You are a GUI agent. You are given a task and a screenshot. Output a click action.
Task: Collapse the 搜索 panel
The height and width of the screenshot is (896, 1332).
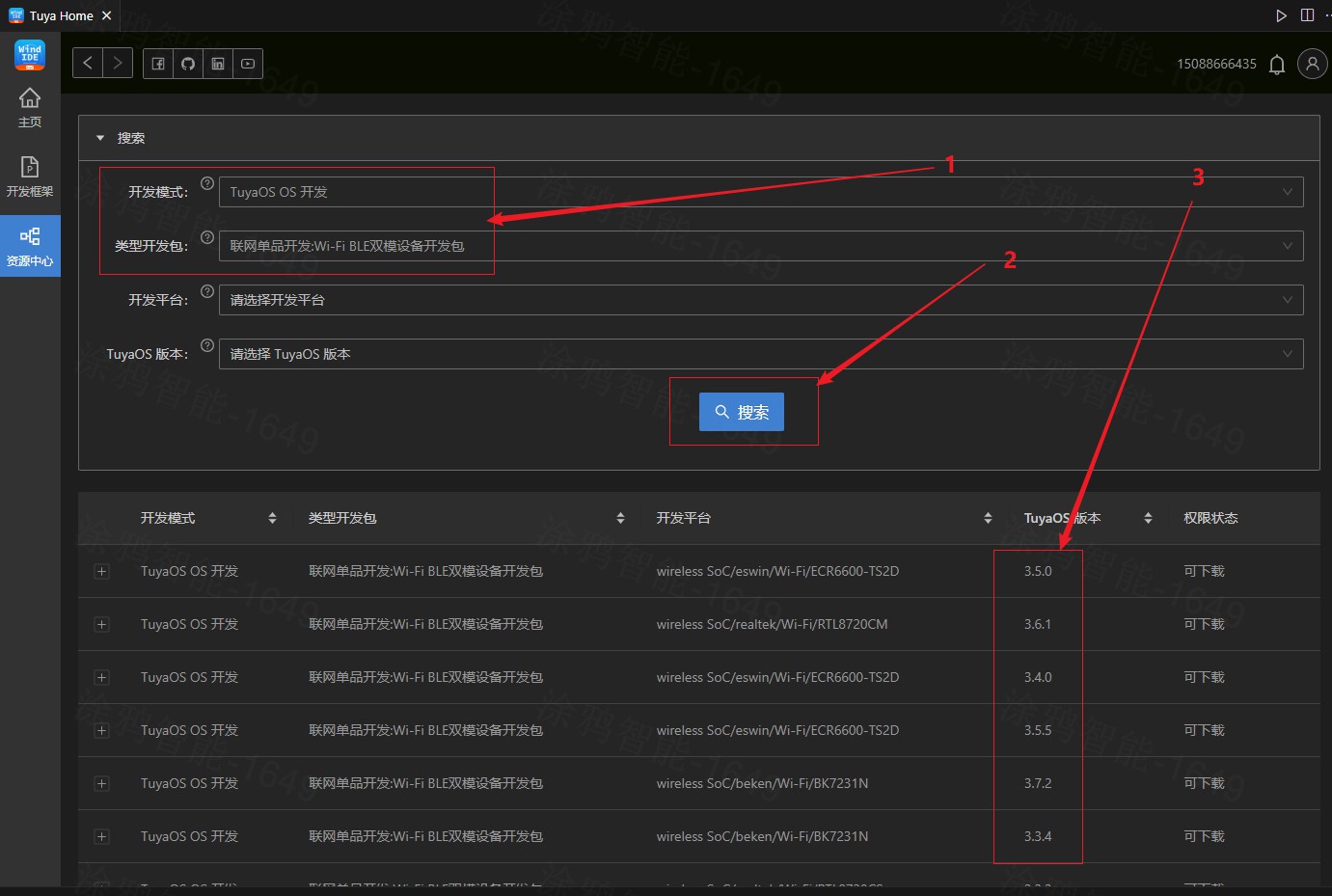pos(100,138)
